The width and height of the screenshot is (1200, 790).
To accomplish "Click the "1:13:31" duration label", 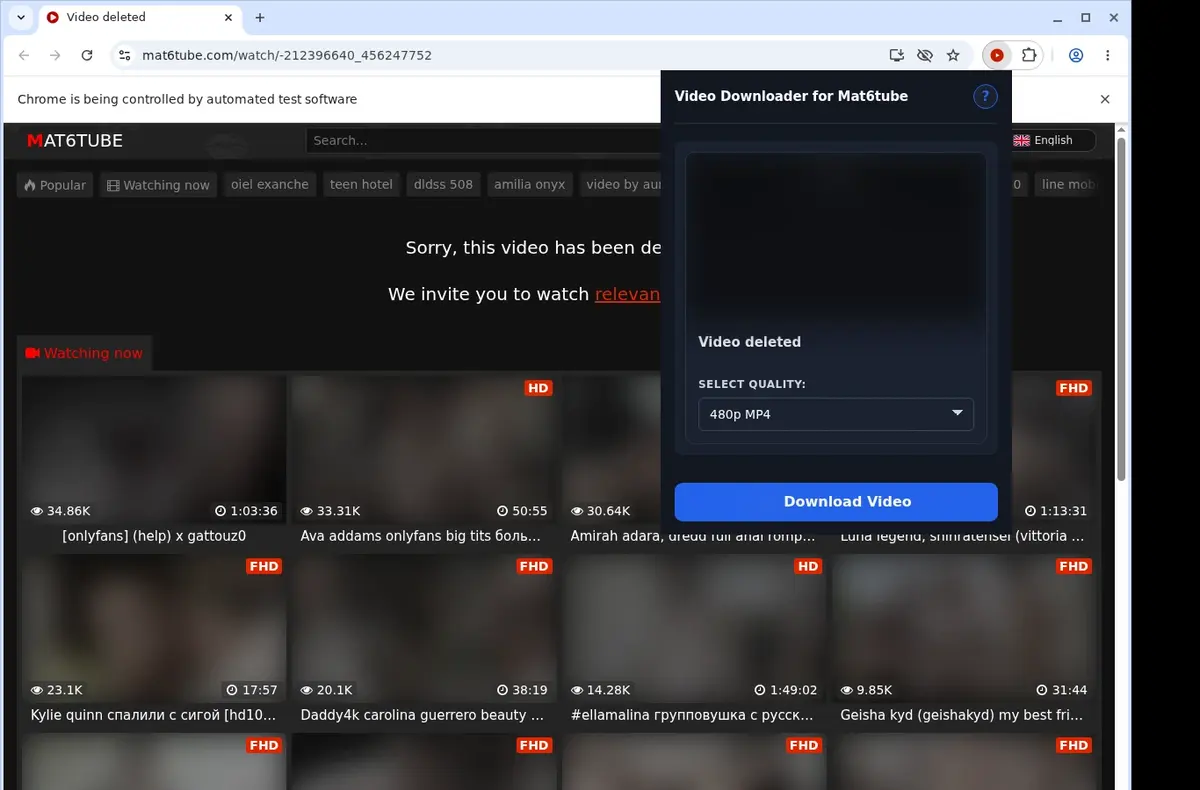I will click(1055, 511).
